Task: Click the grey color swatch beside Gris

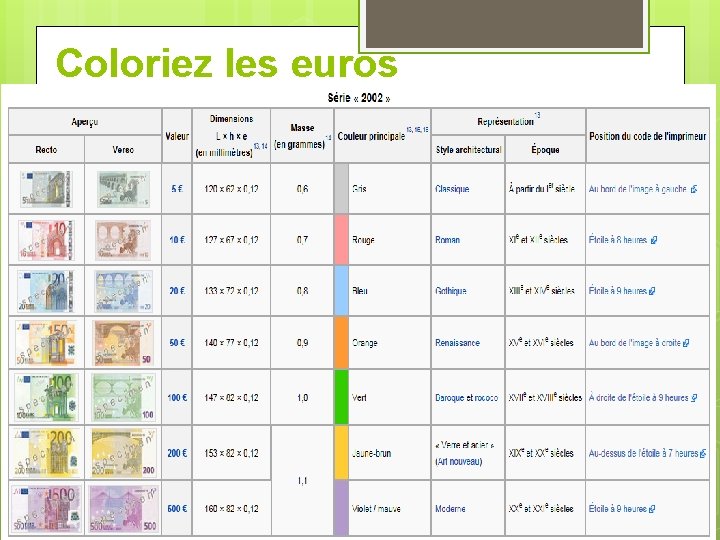Action: coord(341,189)
